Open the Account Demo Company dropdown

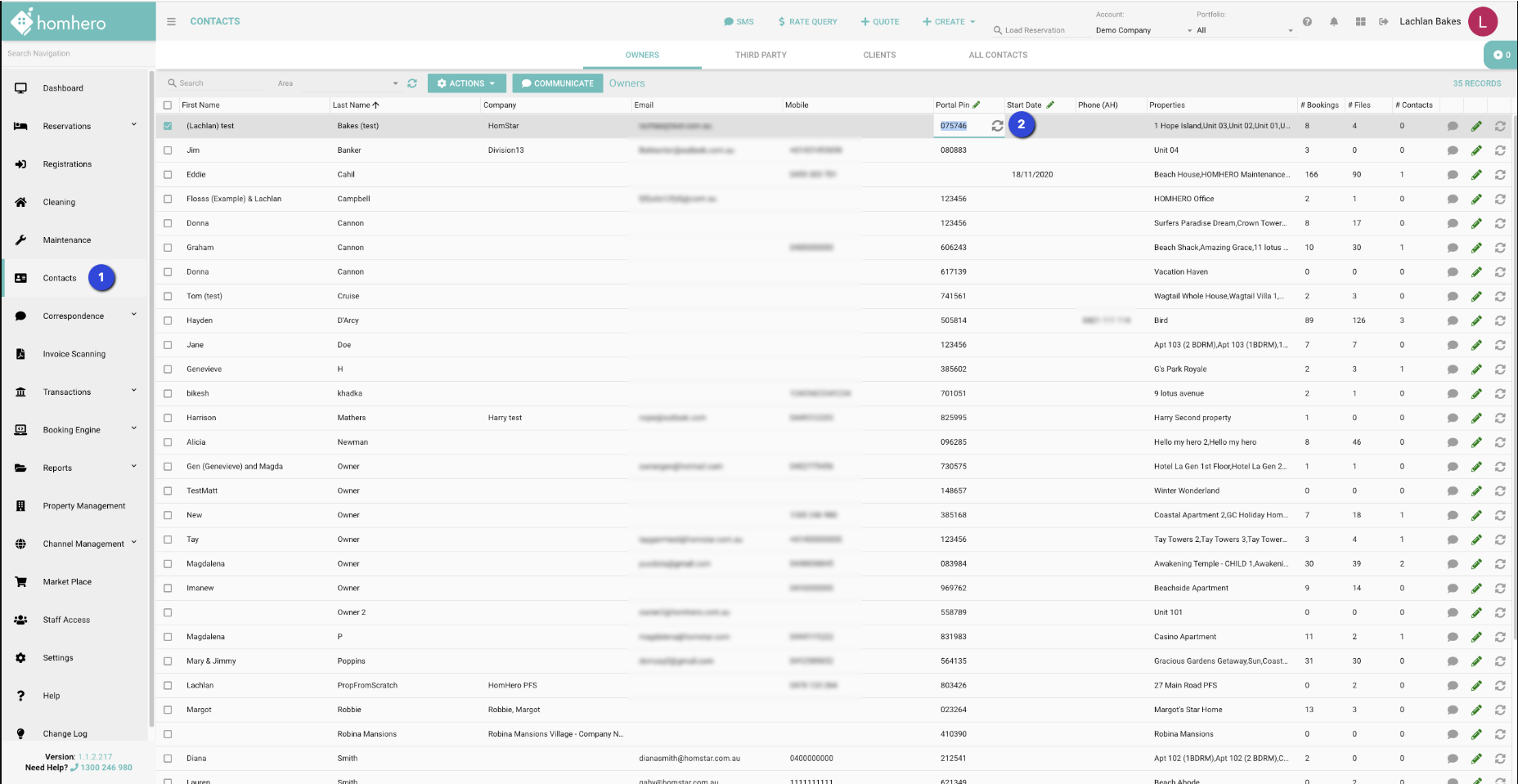1143,30
